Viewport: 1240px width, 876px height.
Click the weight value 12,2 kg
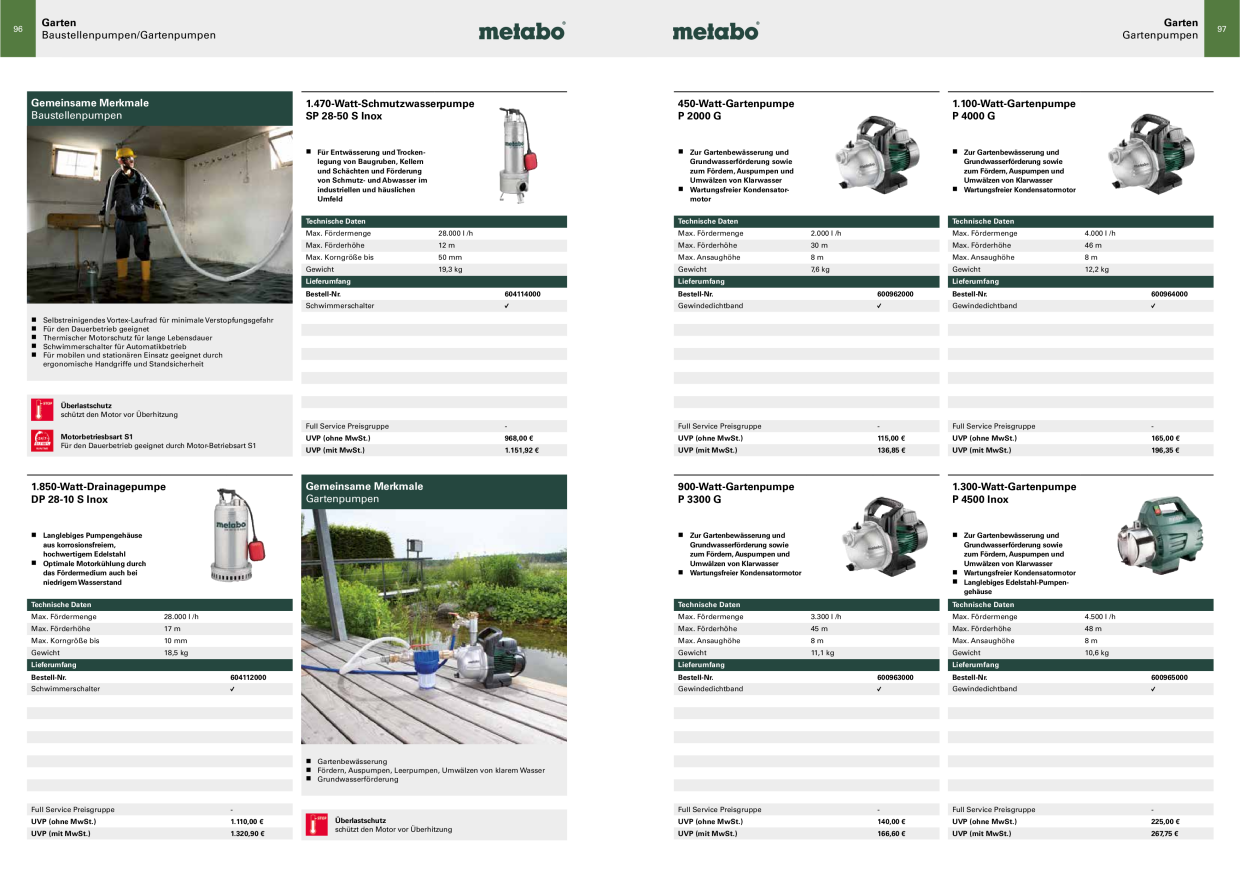point(1097,269)
